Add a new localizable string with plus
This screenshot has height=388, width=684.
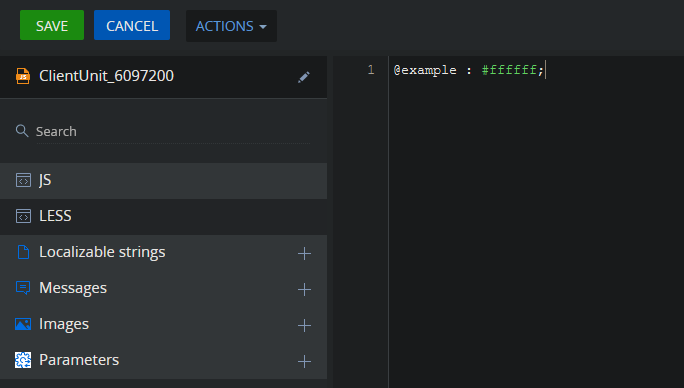coord(304,253)
